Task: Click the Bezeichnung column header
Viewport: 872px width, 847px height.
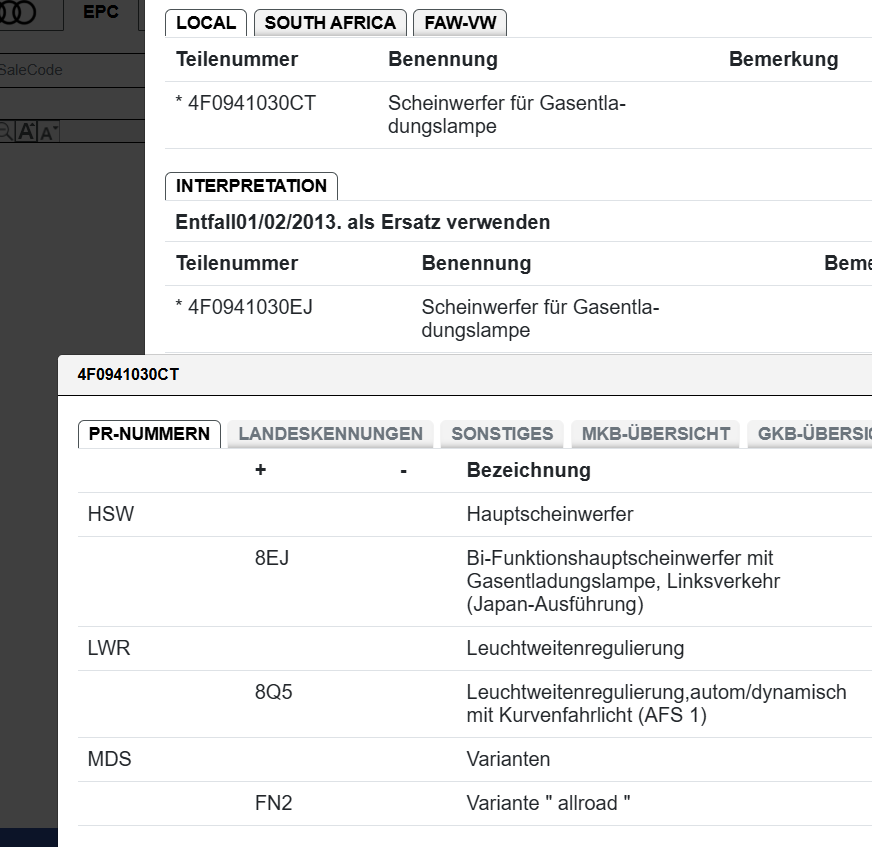Action: [x=529, y=470]
